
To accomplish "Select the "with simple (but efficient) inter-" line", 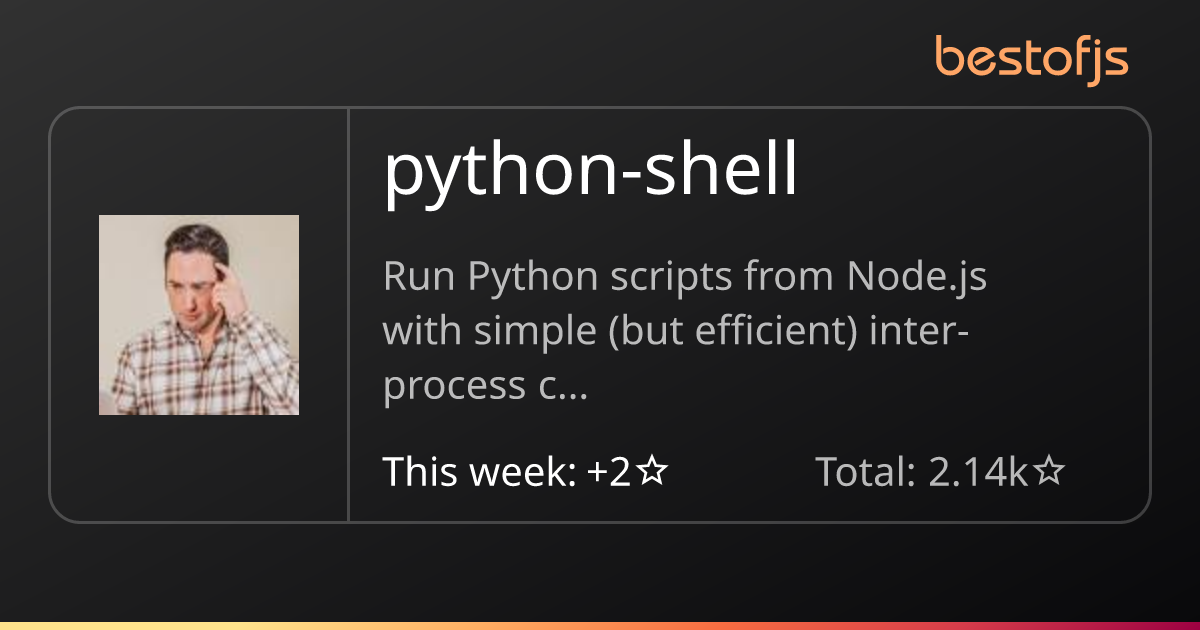I will click(673, 331).
